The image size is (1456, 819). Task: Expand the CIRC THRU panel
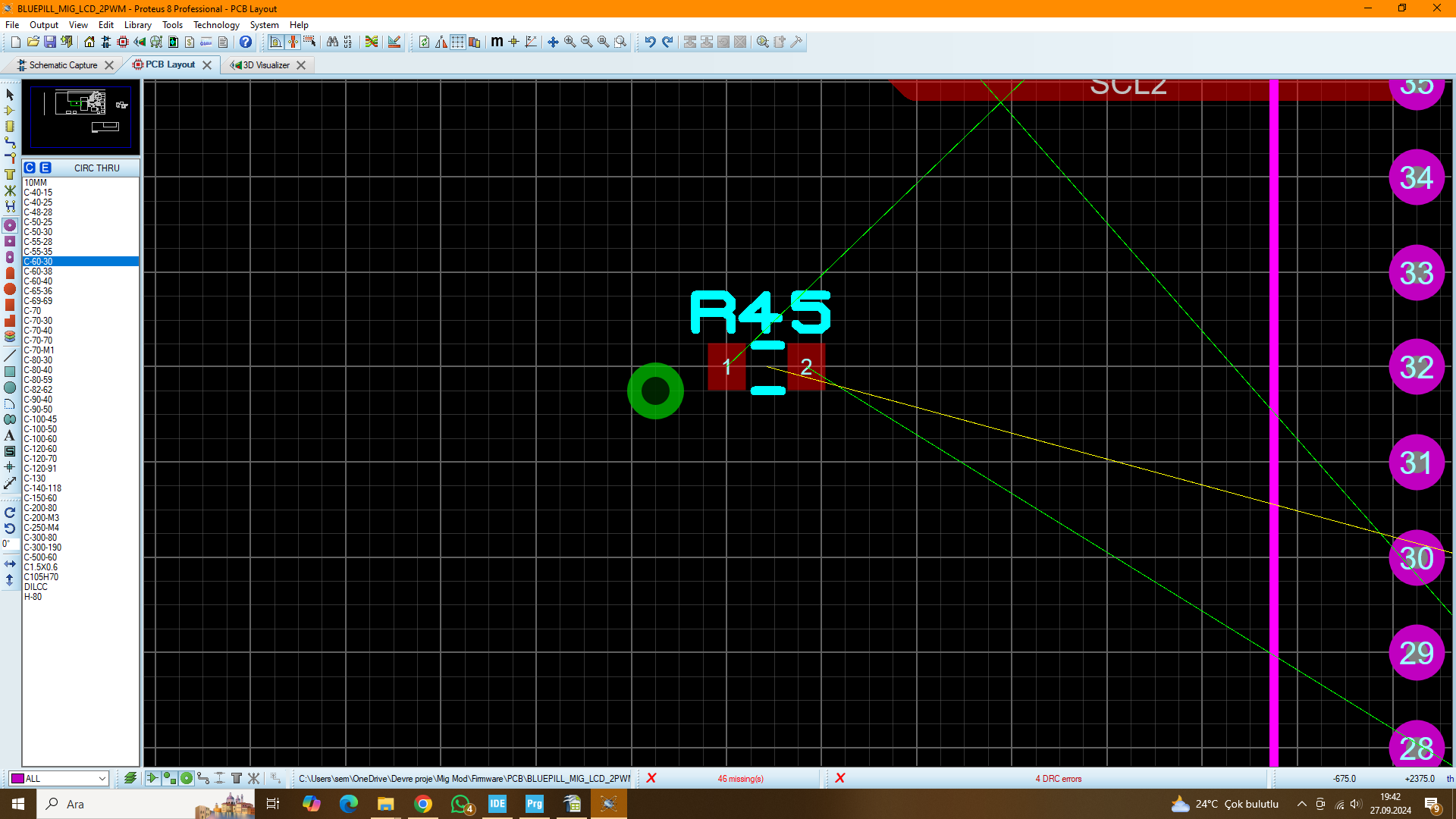(x=96, y=167)
